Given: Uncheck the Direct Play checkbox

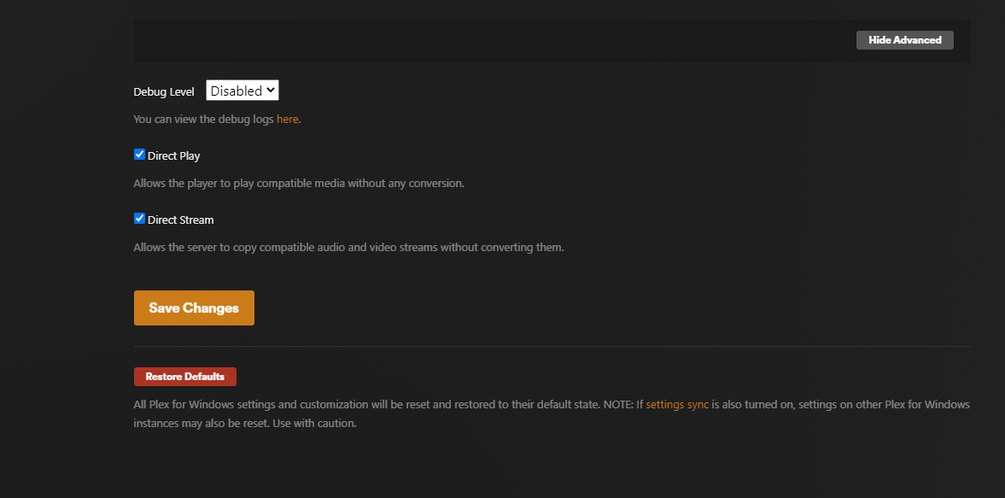Looking at the screenshot, I should 140,155.
